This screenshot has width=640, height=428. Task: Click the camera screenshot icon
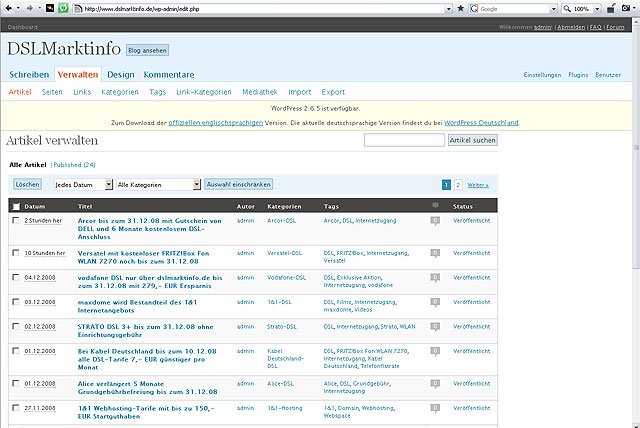[x=626, y=8]
